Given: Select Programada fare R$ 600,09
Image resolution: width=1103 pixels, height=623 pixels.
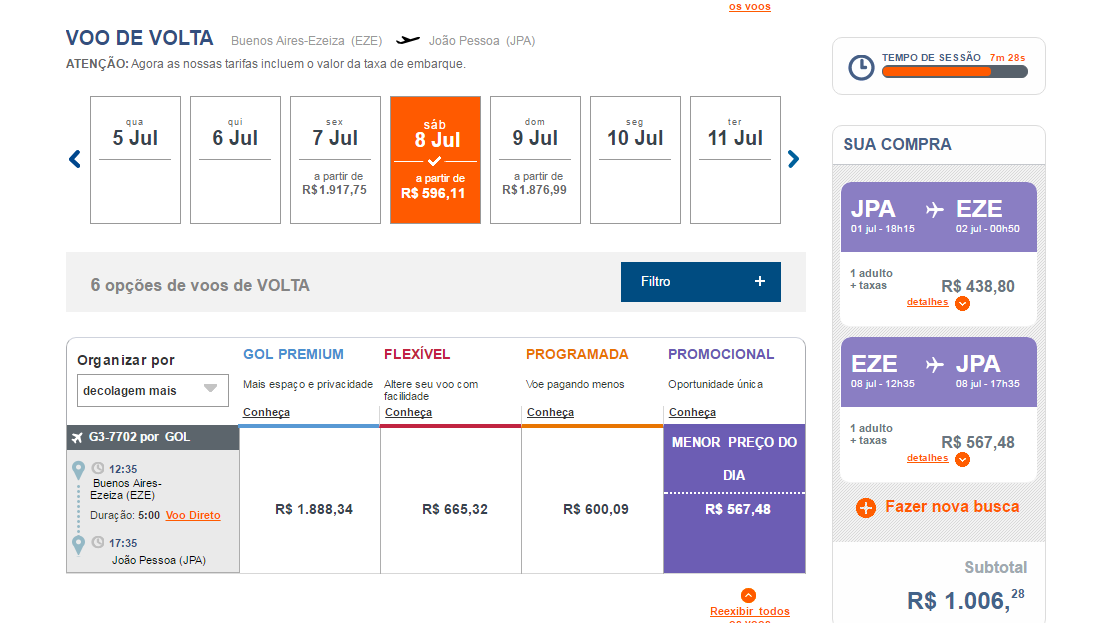Looking at the screenshot, I should (596, 509).
